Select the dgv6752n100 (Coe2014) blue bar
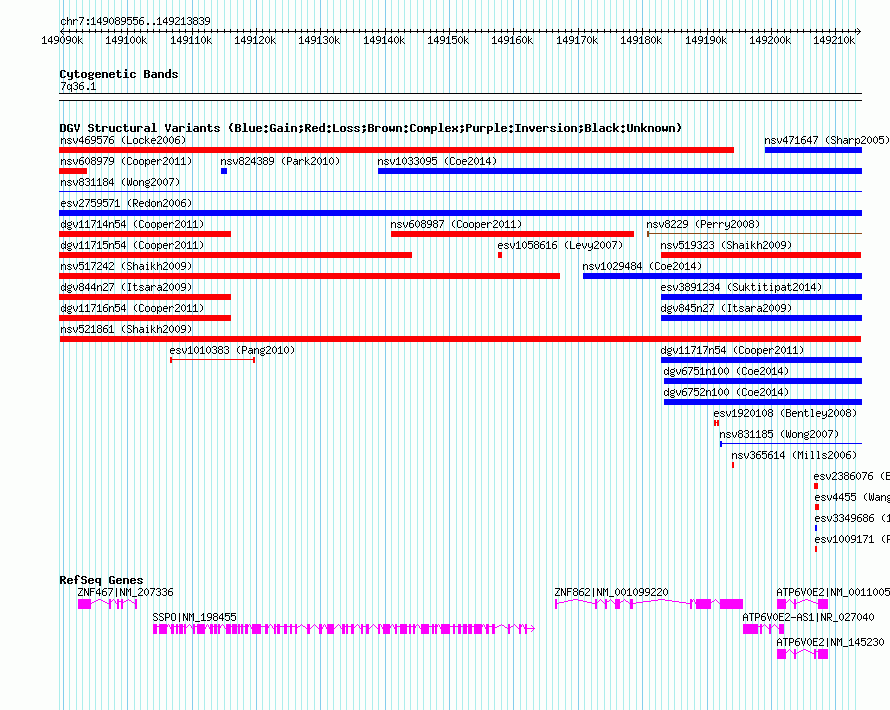 [763, 402]
